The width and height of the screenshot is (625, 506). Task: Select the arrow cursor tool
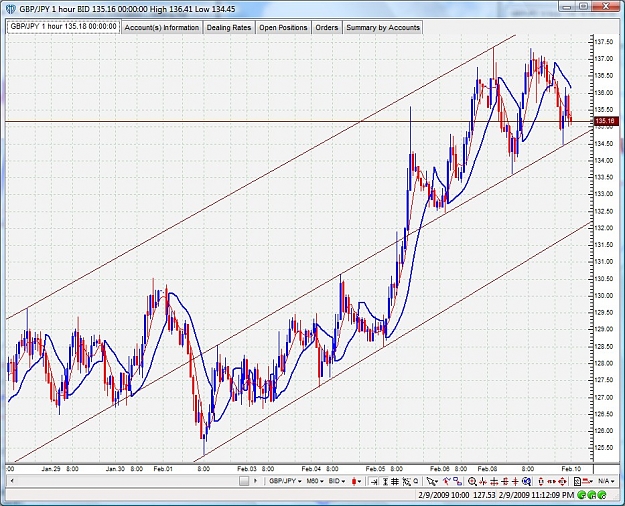430,482
